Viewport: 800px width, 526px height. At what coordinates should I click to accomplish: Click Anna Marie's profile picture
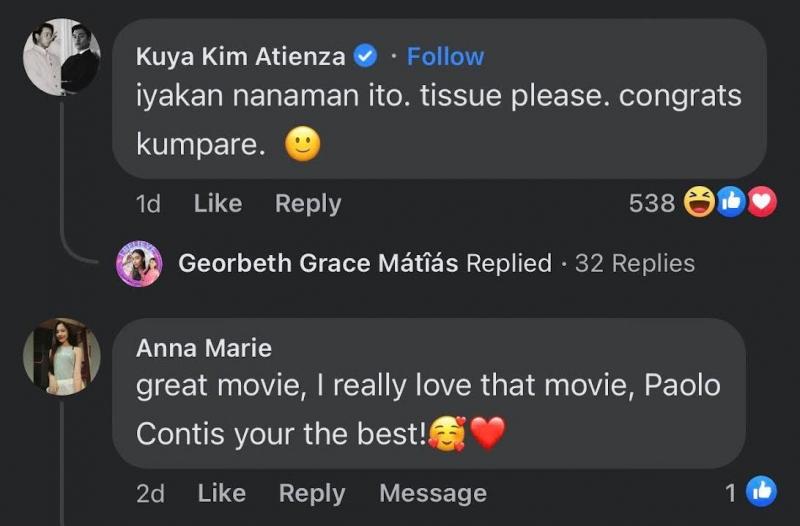pyautogui.click(x=61, y=357)
